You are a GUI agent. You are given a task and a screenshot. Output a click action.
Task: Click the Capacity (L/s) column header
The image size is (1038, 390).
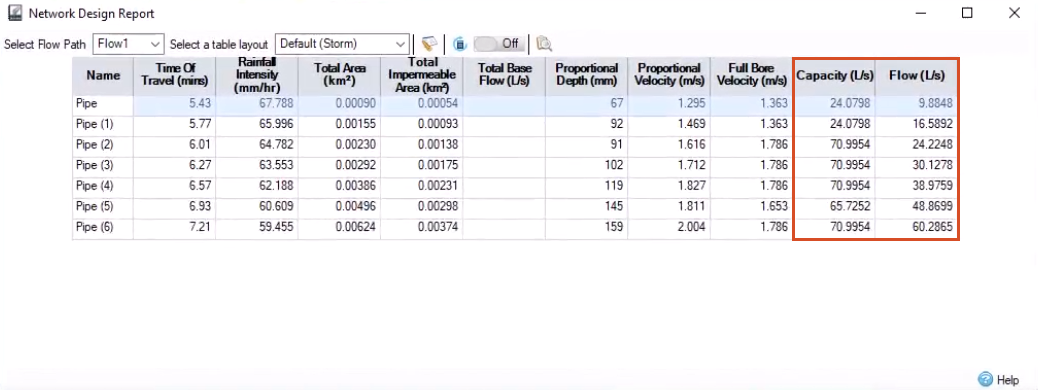coord(834,76)
